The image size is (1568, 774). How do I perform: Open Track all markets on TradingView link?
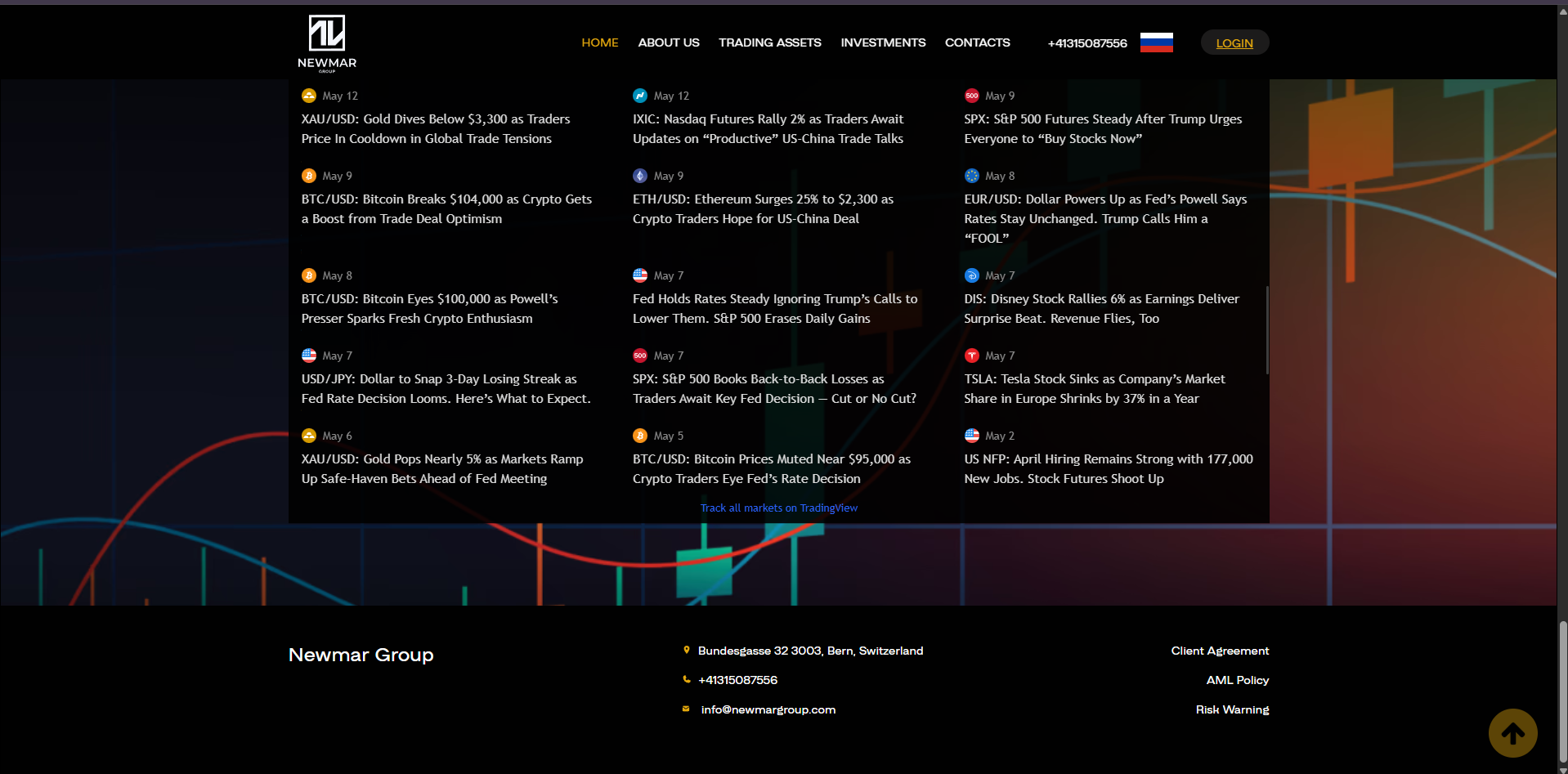[x=779, y=508]
